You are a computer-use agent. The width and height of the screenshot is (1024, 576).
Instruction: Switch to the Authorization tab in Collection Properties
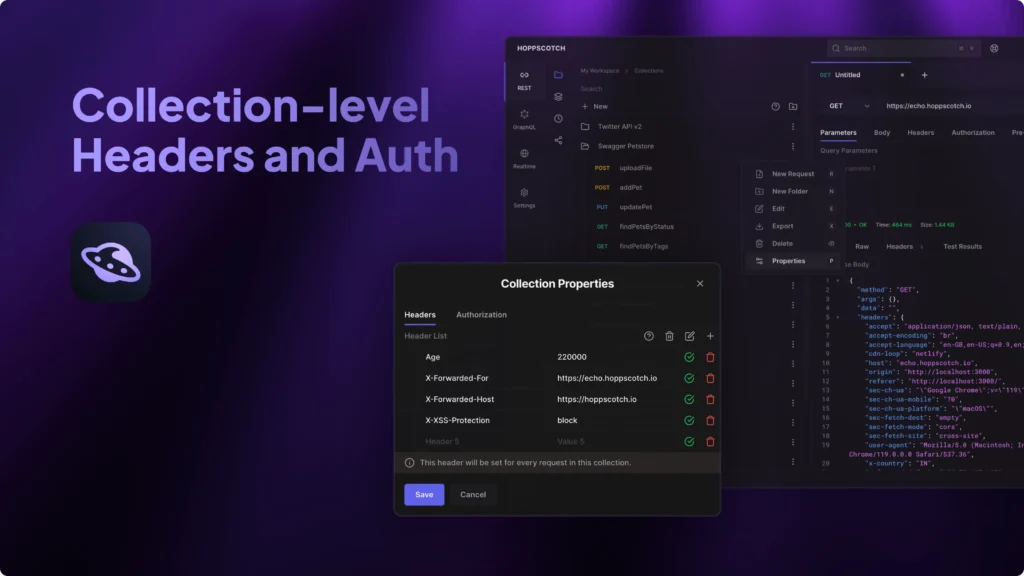[481, 315]
